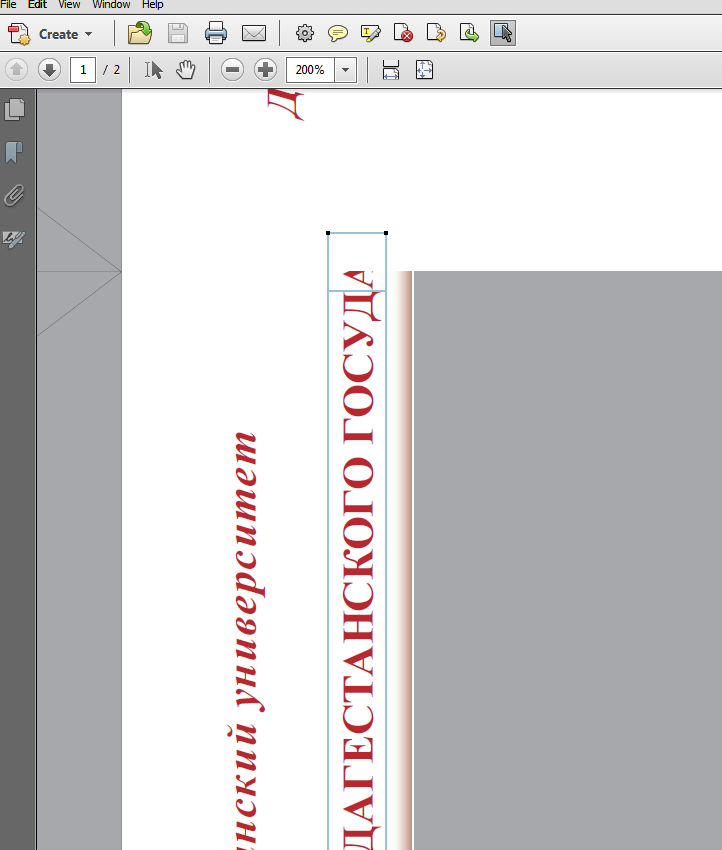Open the Signatures panel
The height and width of the screenshot is (850, 722).
15,239
